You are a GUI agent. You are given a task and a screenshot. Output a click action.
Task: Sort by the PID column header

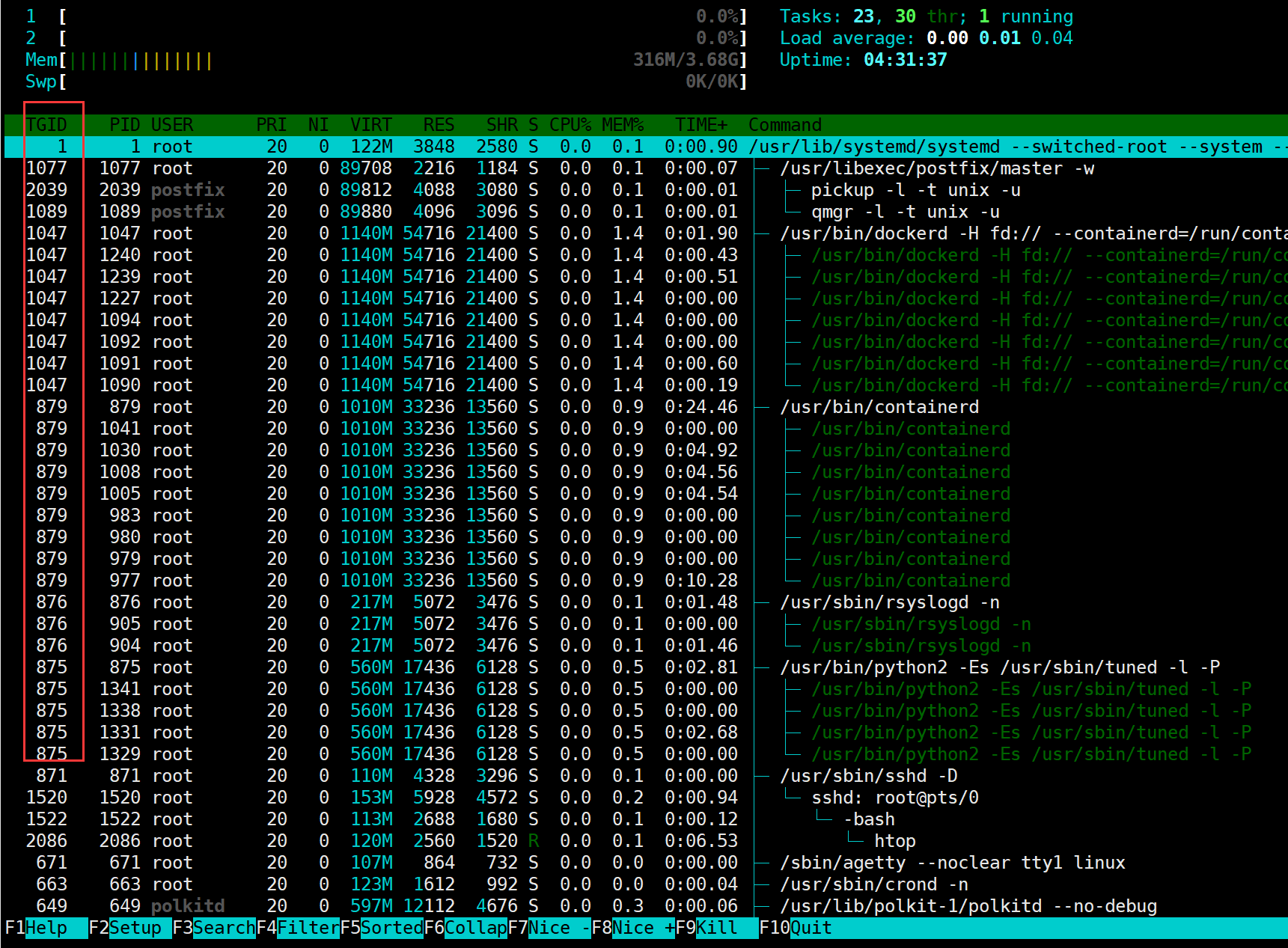coord(125,125)
